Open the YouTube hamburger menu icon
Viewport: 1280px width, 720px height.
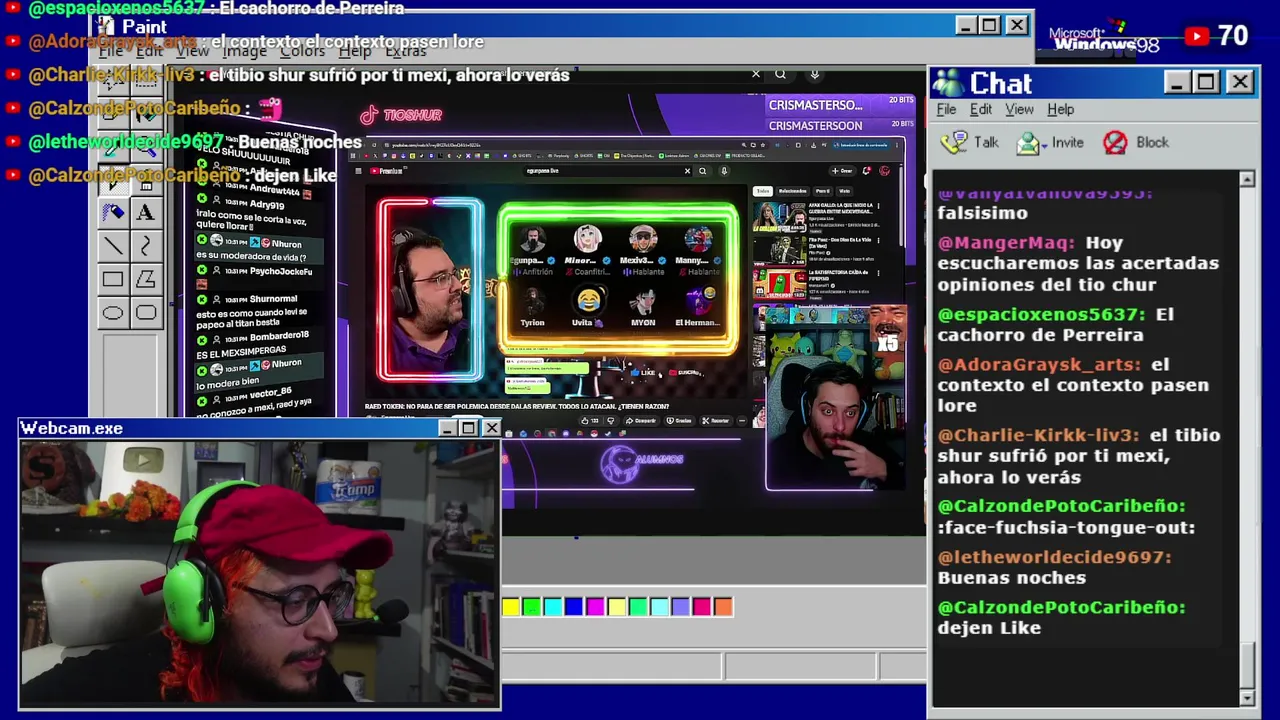[x=358, y=171]
